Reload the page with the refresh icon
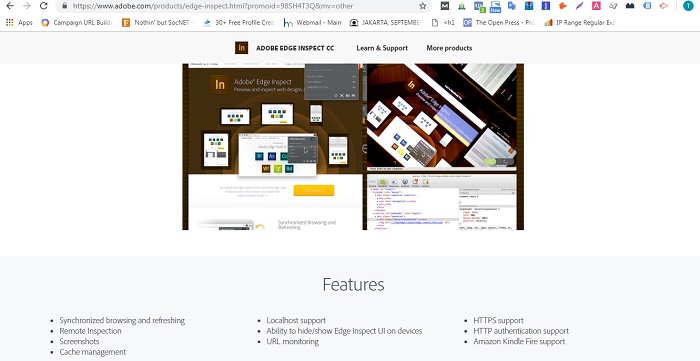Viewport: 700px width, 361px height. point(43,6)
